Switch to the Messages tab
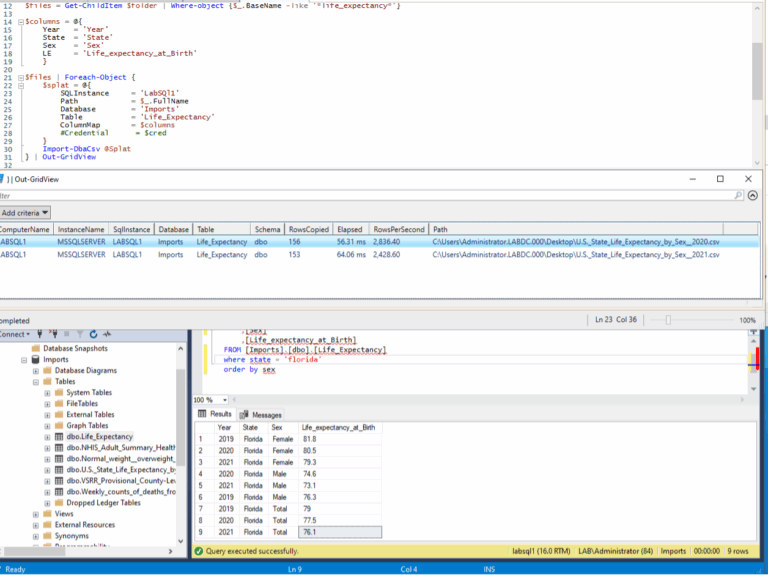Viewport: 768px width, 575px height. (x=260, y=414)
